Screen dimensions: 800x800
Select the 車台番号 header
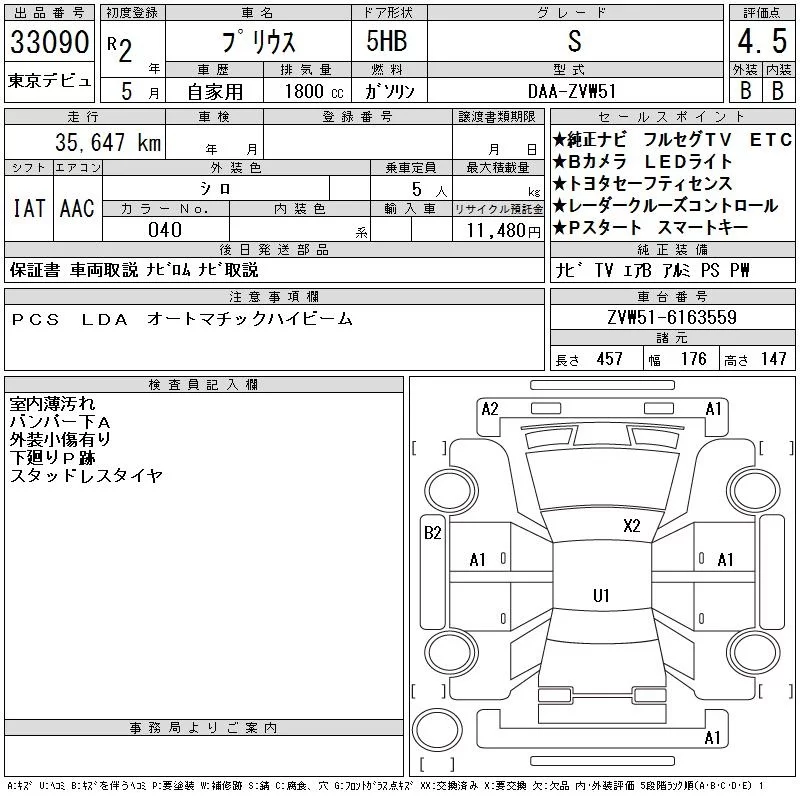[672, 296]
